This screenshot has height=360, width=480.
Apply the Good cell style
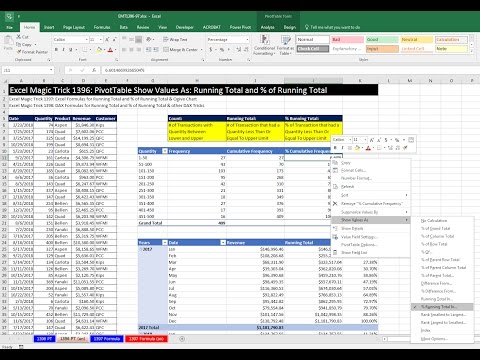pyautogui.click(x=382, y=39)
